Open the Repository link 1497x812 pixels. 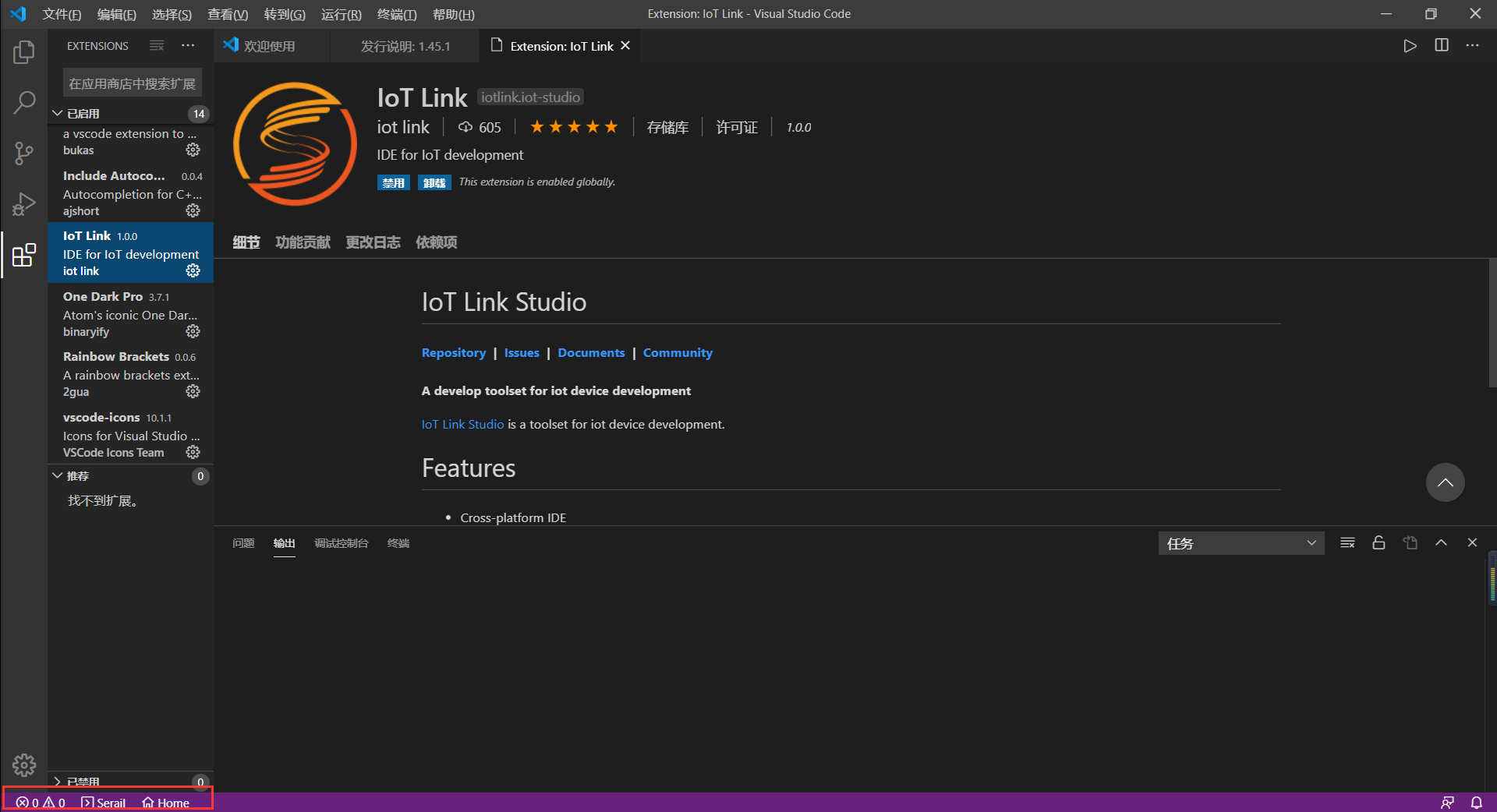coord(453,353)
